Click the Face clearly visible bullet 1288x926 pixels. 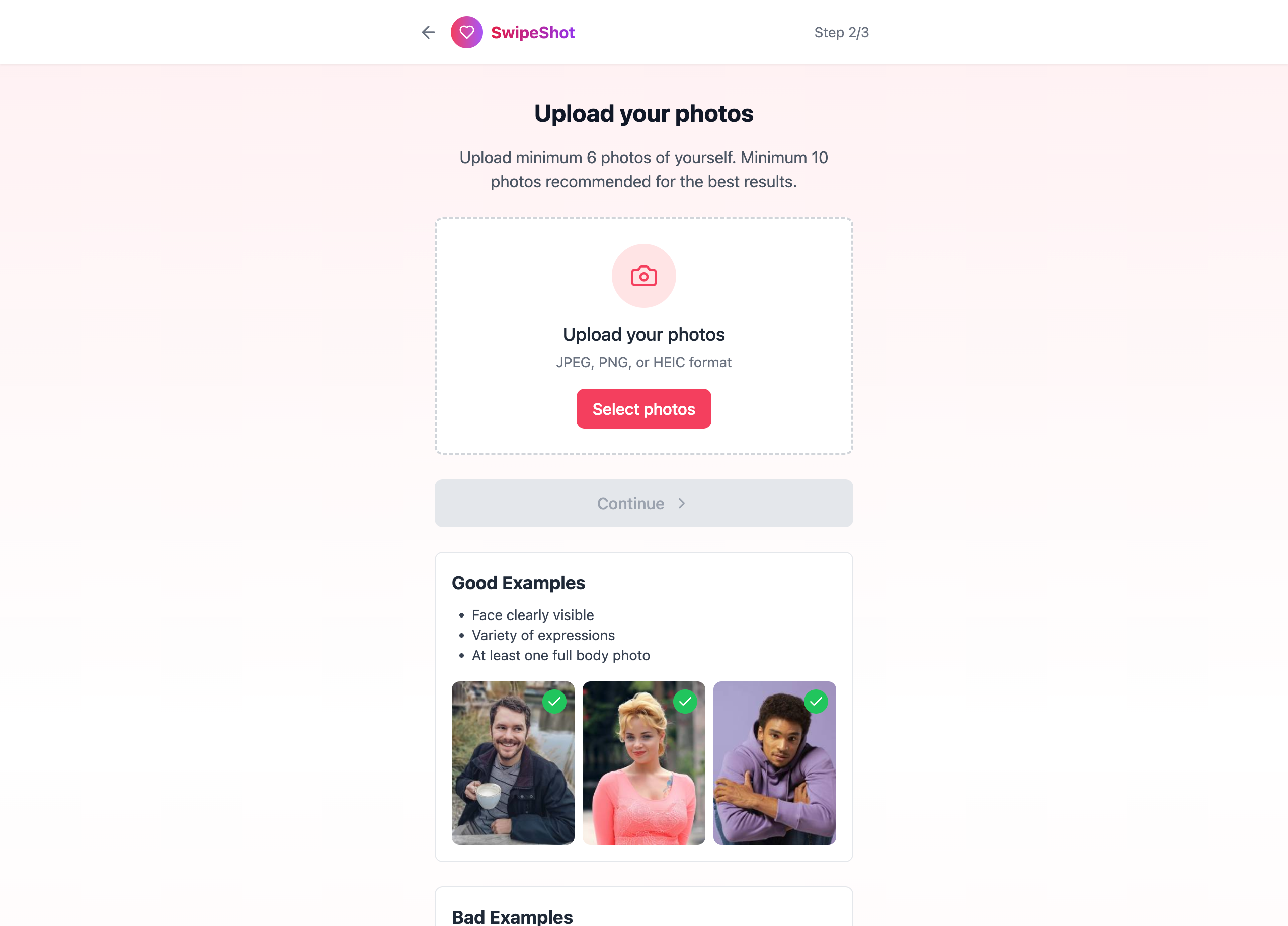tap(532, 614)
